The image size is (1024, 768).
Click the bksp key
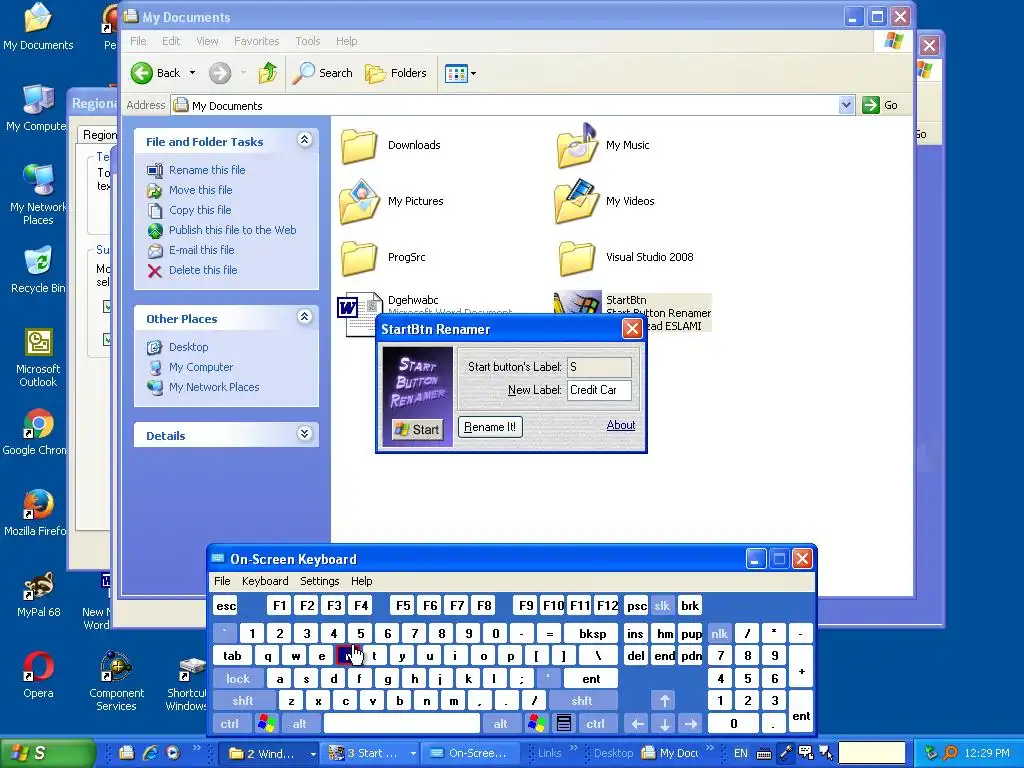coord(592,633)
